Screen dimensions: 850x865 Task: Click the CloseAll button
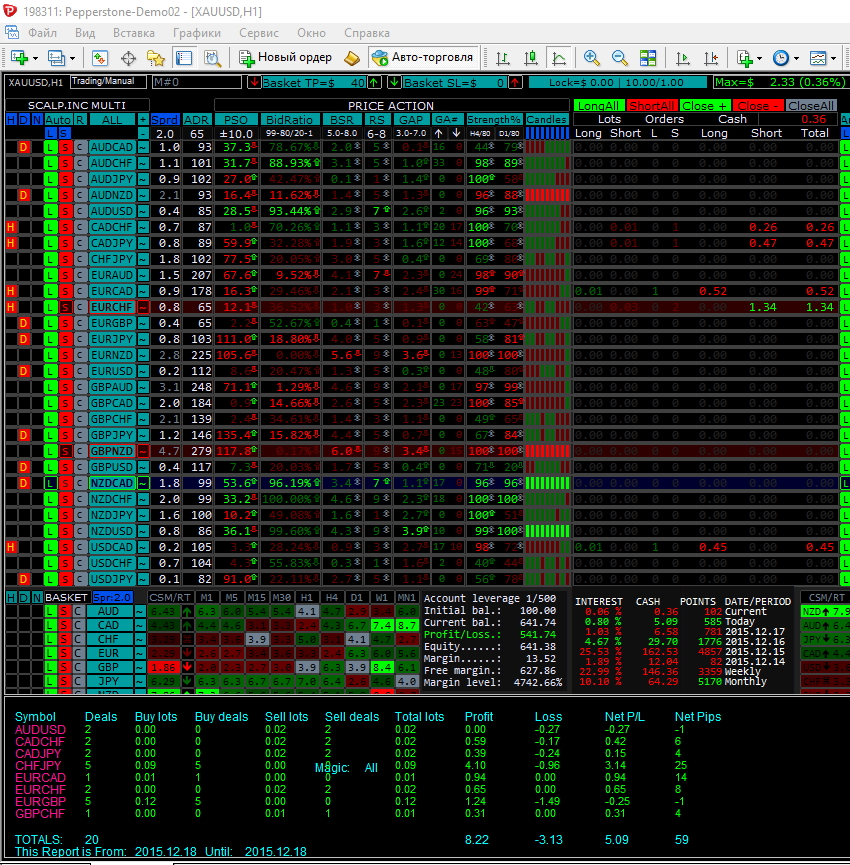(x=811, y=105)
